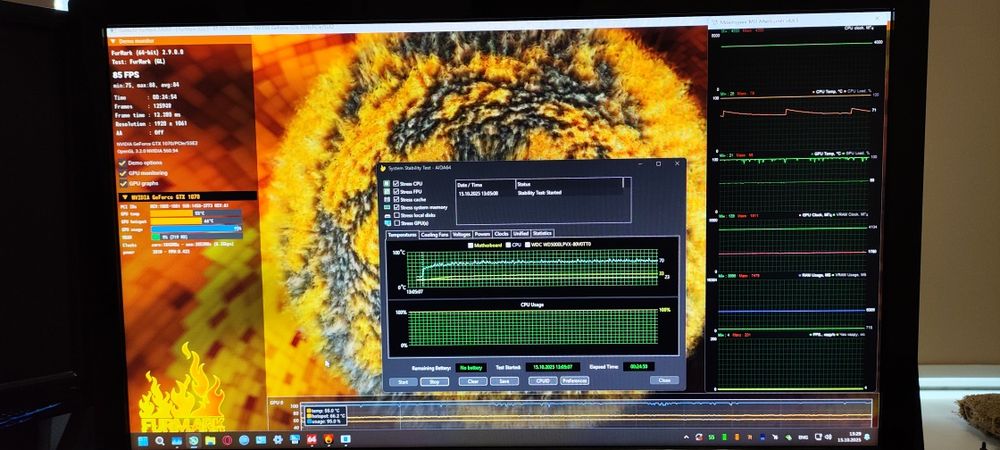
Task: Open the Clocks tab
Action: point(502,235)
